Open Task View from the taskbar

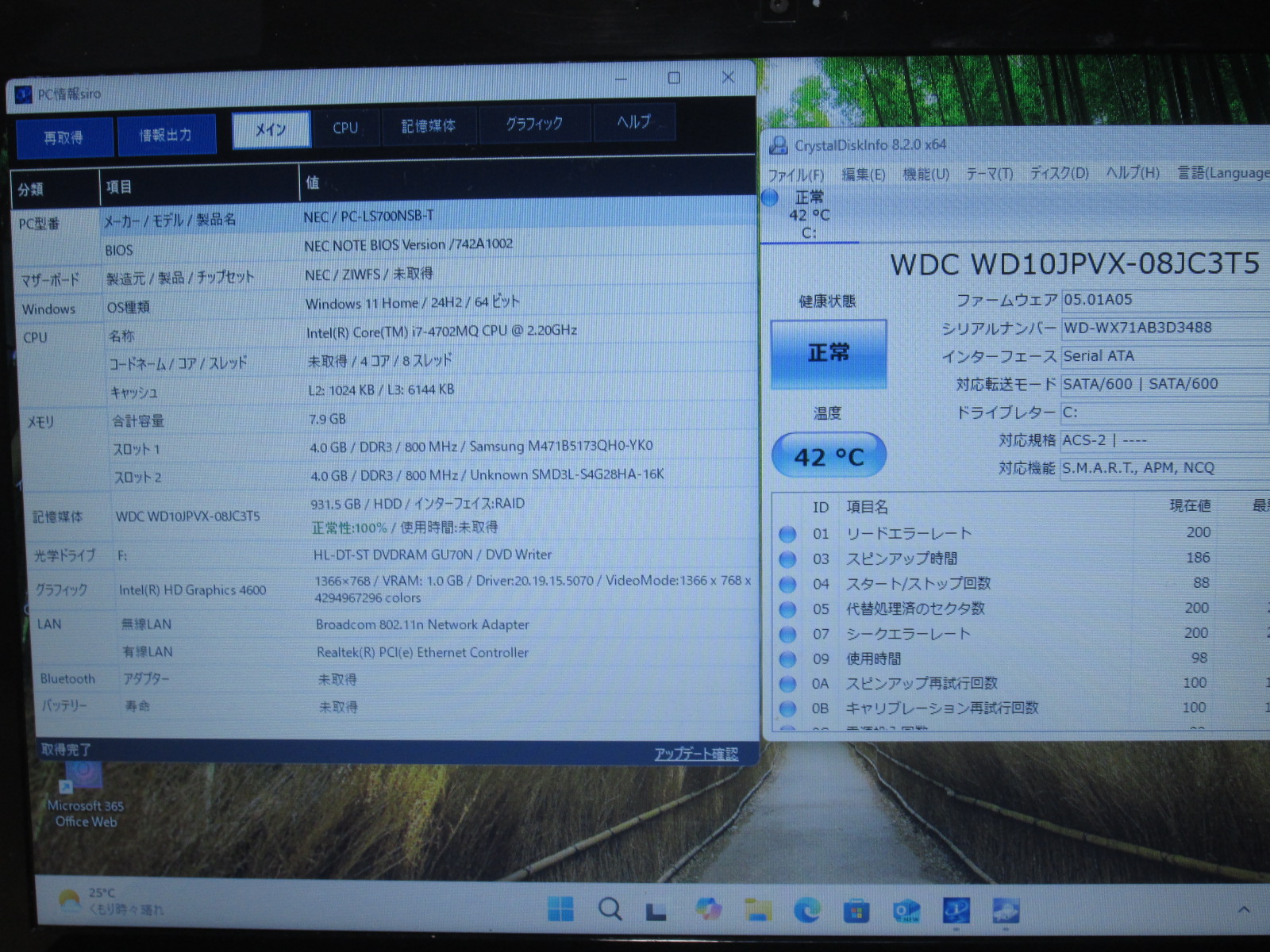click(656, 911)
